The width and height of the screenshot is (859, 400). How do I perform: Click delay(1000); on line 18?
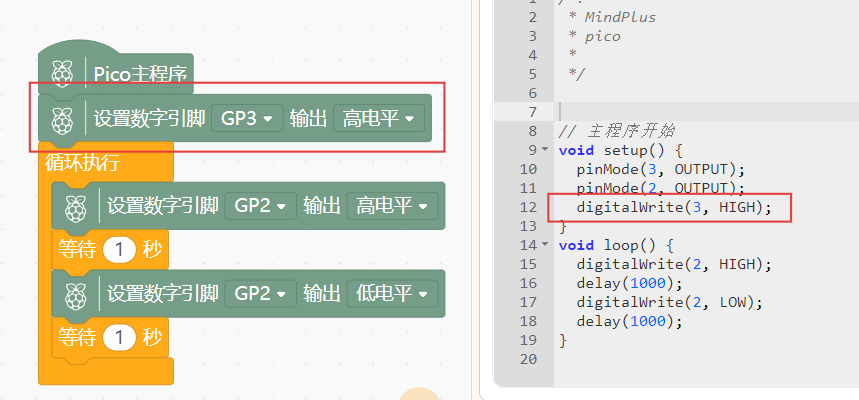(629, 321)
